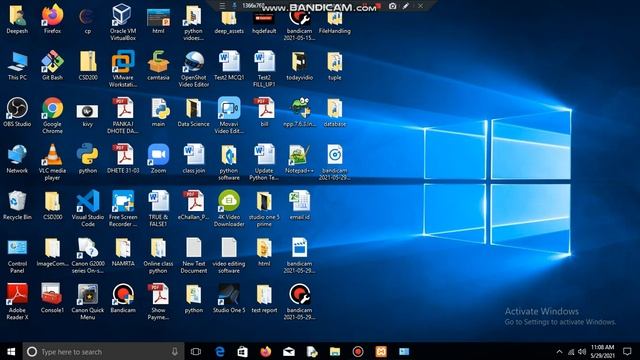
Task: Select the todayvidio folder
Action: [299, 65]
